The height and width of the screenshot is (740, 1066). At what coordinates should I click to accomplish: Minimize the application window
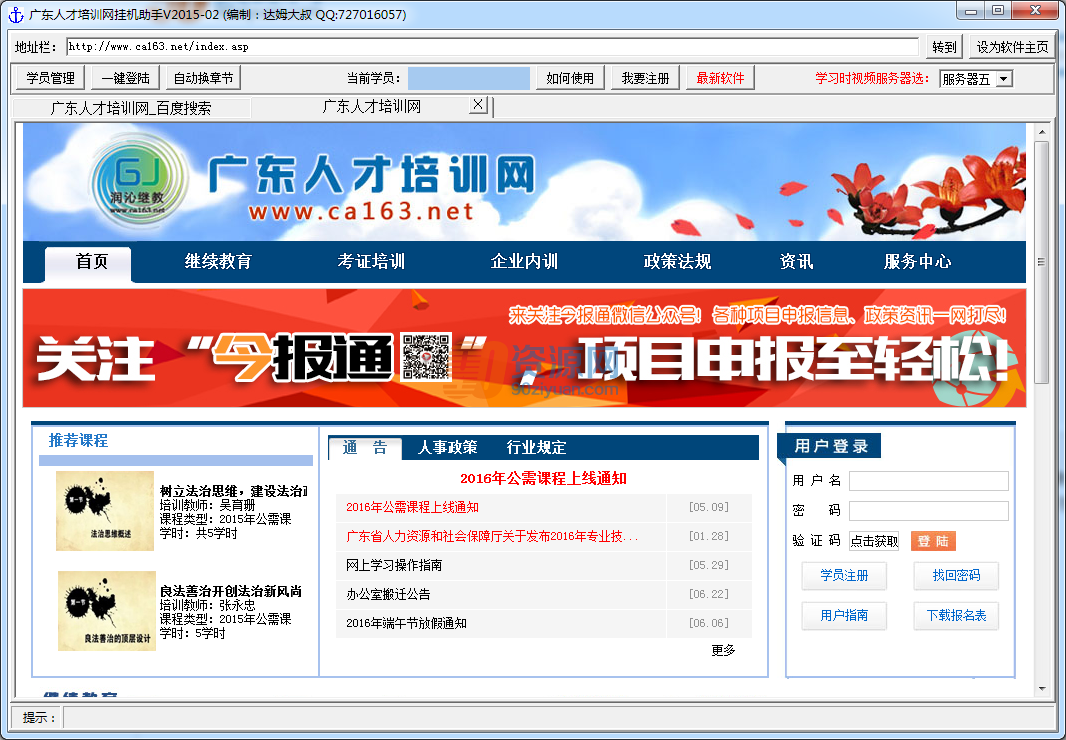971,10
